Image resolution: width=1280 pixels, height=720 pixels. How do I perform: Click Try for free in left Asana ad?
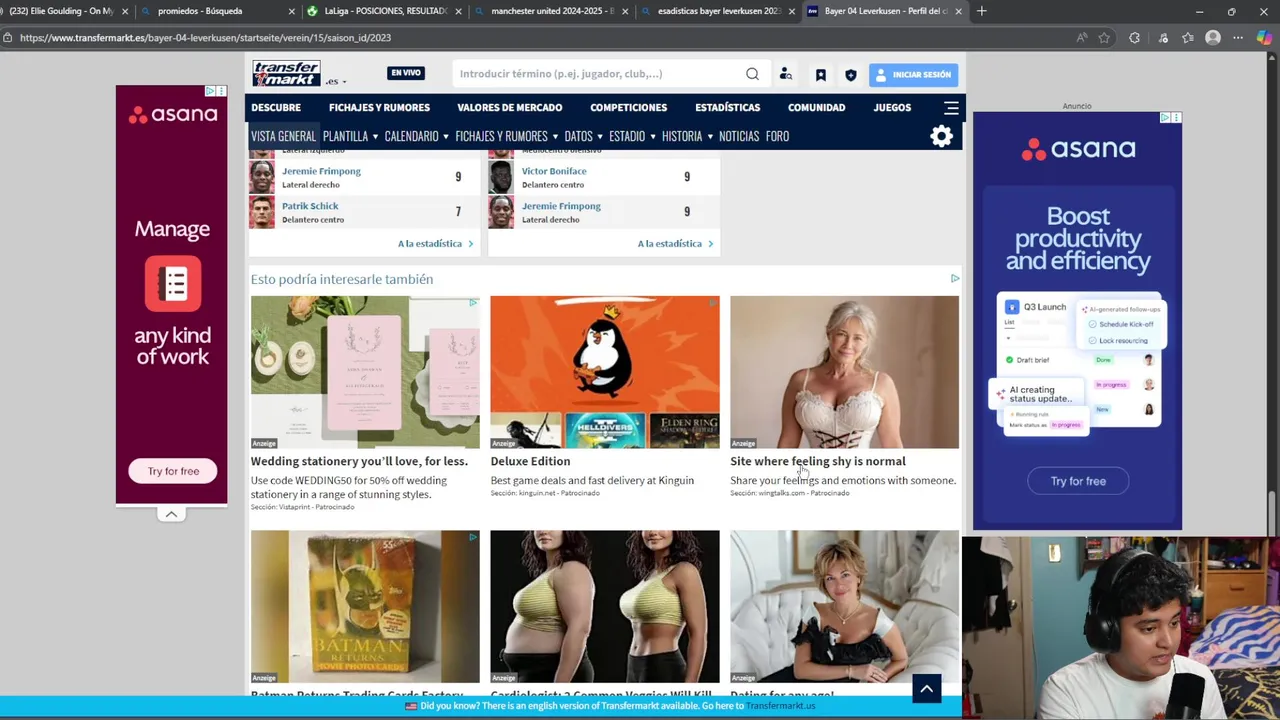coord(173,471)
